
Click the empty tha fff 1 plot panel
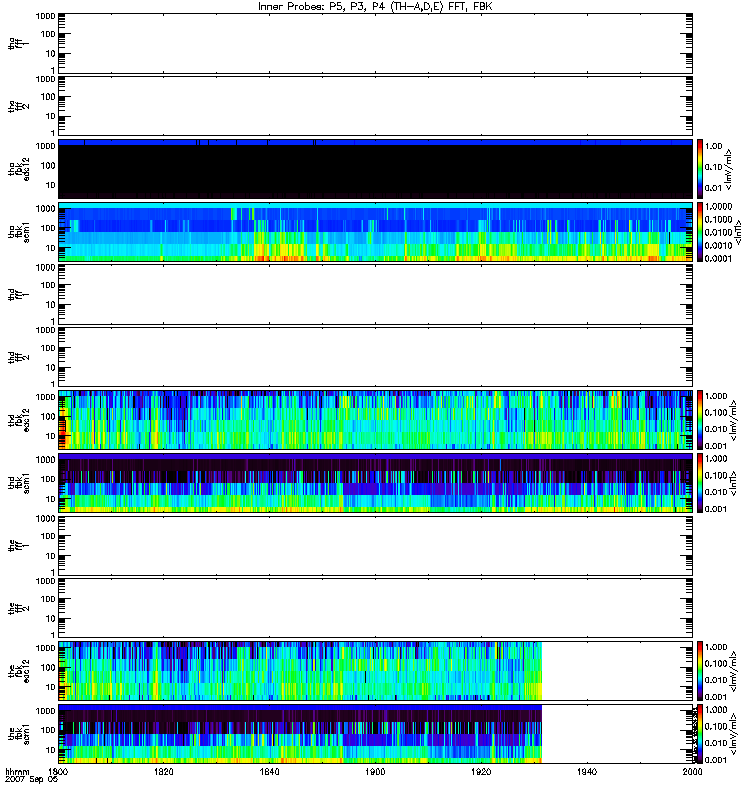[376, 43]
